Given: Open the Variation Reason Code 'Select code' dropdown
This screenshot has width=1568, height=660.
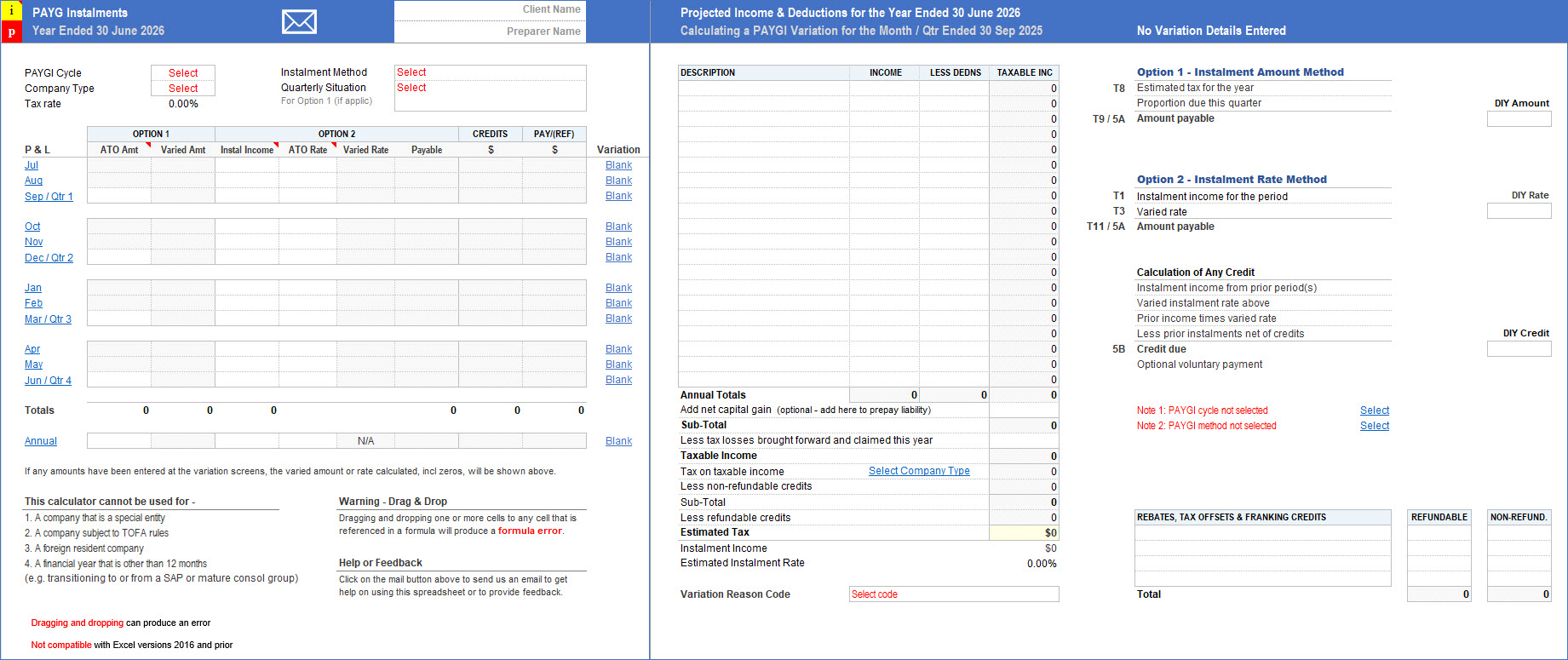Looking at the screenshot, I should (954, 594).
